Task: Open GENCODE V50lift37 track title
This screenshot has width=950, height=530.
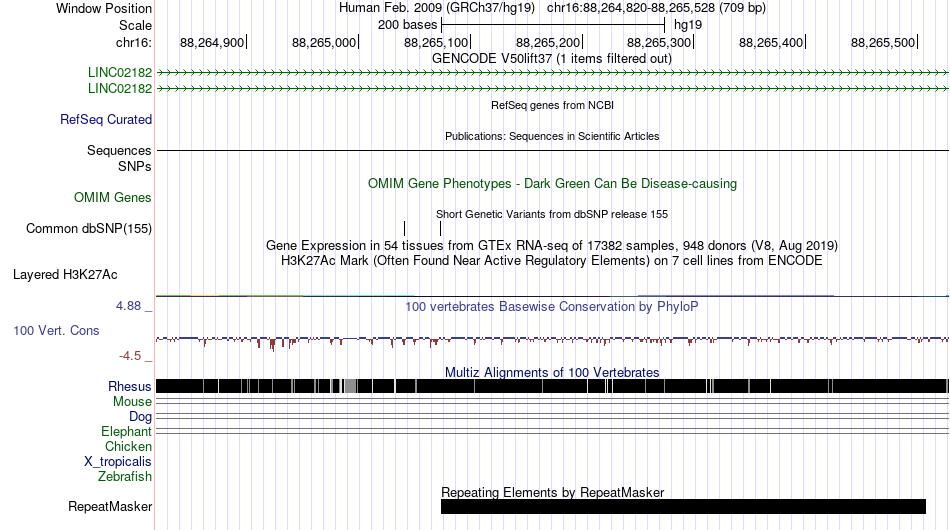Action: [552, 59]
